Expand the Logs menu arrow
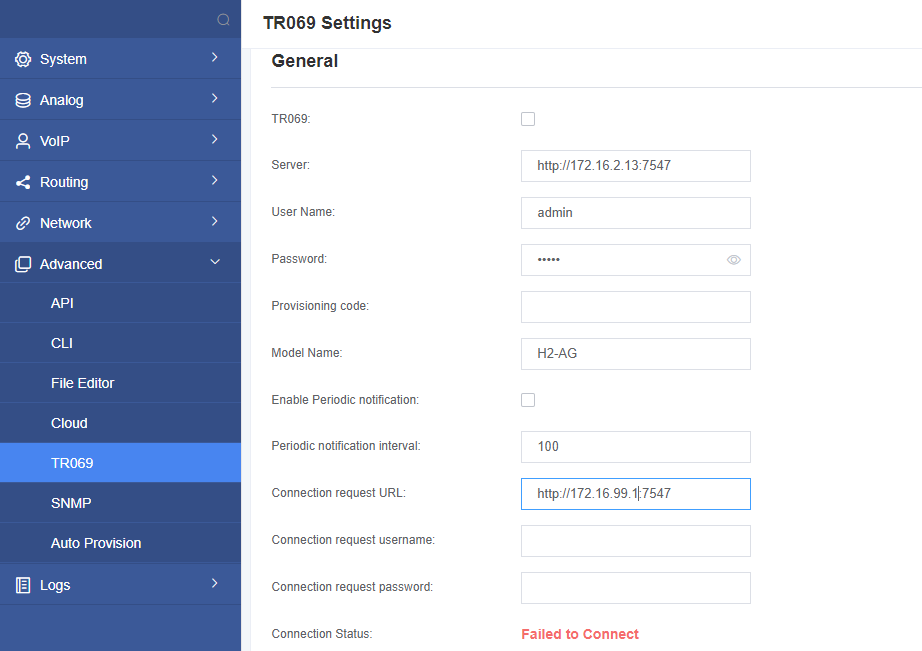Screen dimensions: 922x651 coord(215,583)
